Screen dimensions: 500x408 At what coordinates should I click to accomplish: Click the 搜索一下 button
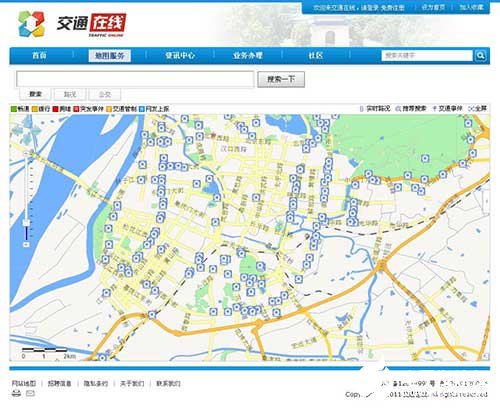click(x=281, y=79)
